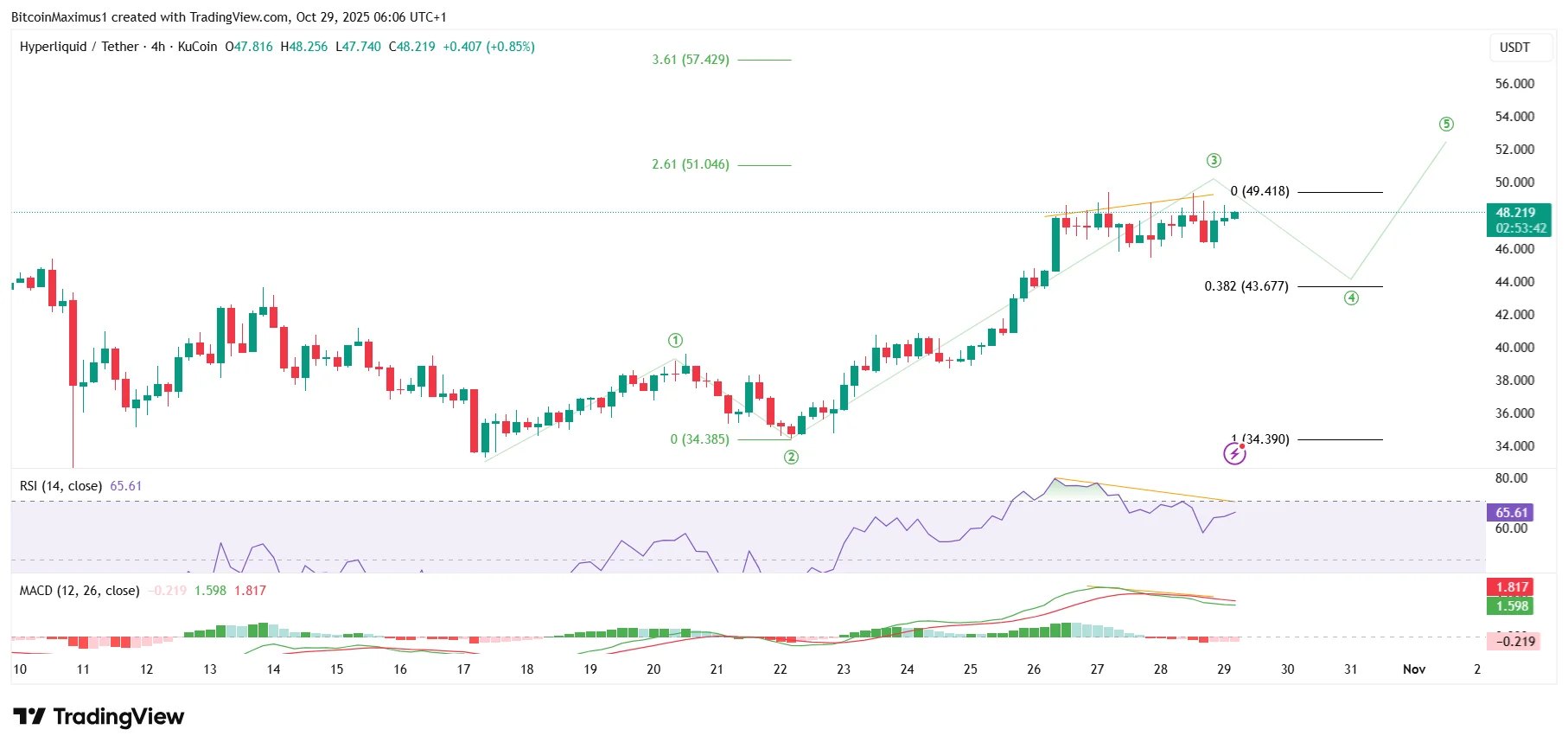Click the Nov label on time axis

click(x=1414, y=669)
